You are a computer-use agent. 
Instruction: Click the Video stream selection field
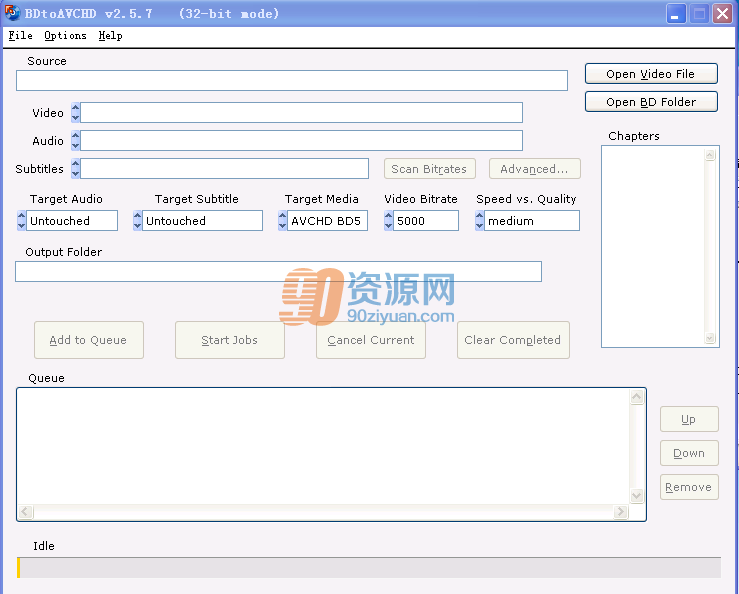301,113
